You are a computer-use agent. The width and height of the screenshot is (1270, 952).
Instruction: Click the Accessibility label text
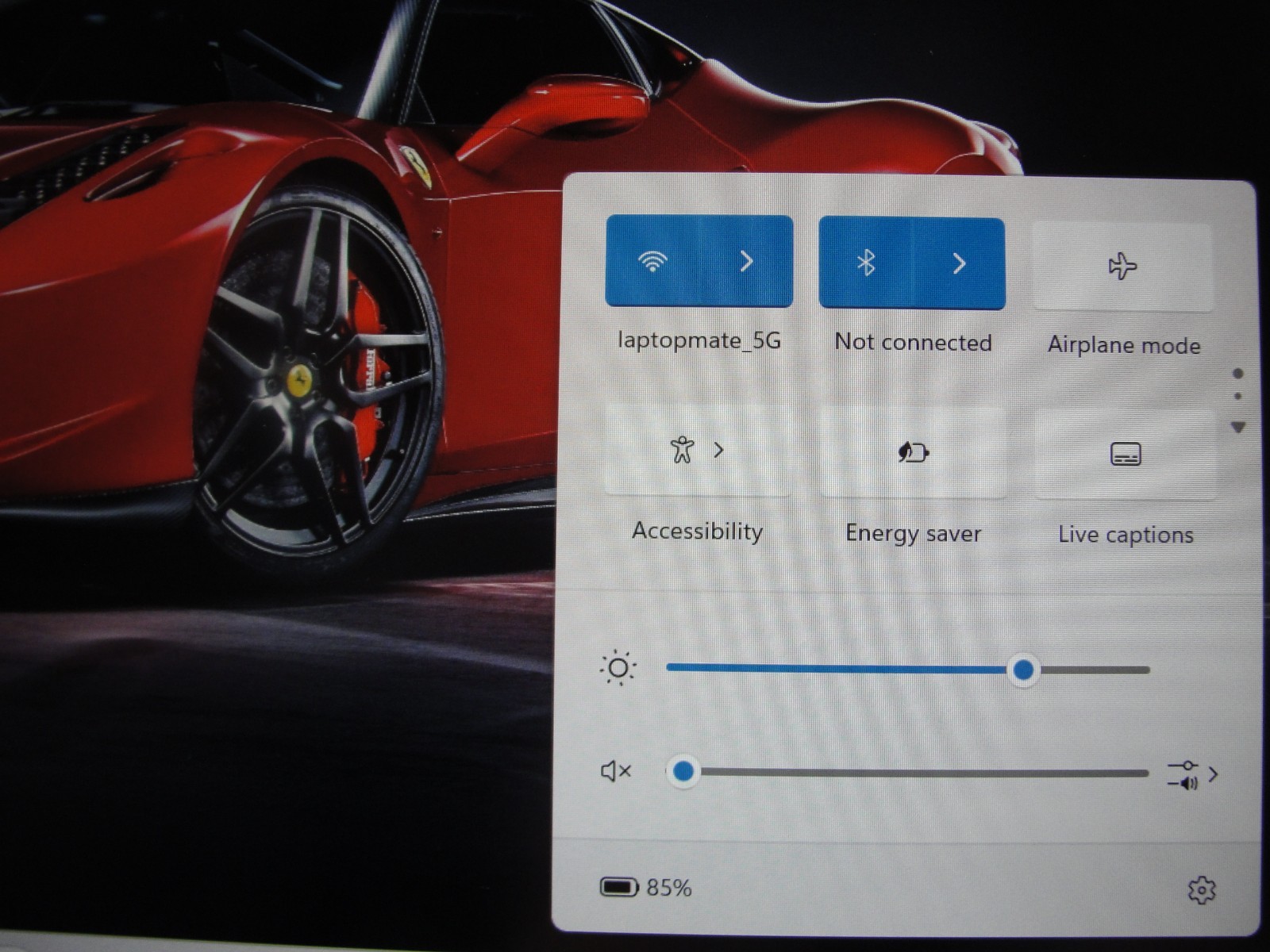point(698,532)
